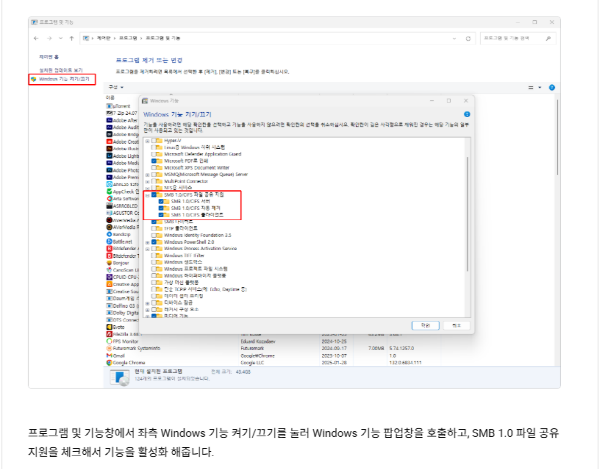Click the refresh icon beside the address bar
The height and width of the screenshot is (469, 600).
pyautogui.click(x=468, y=39)
